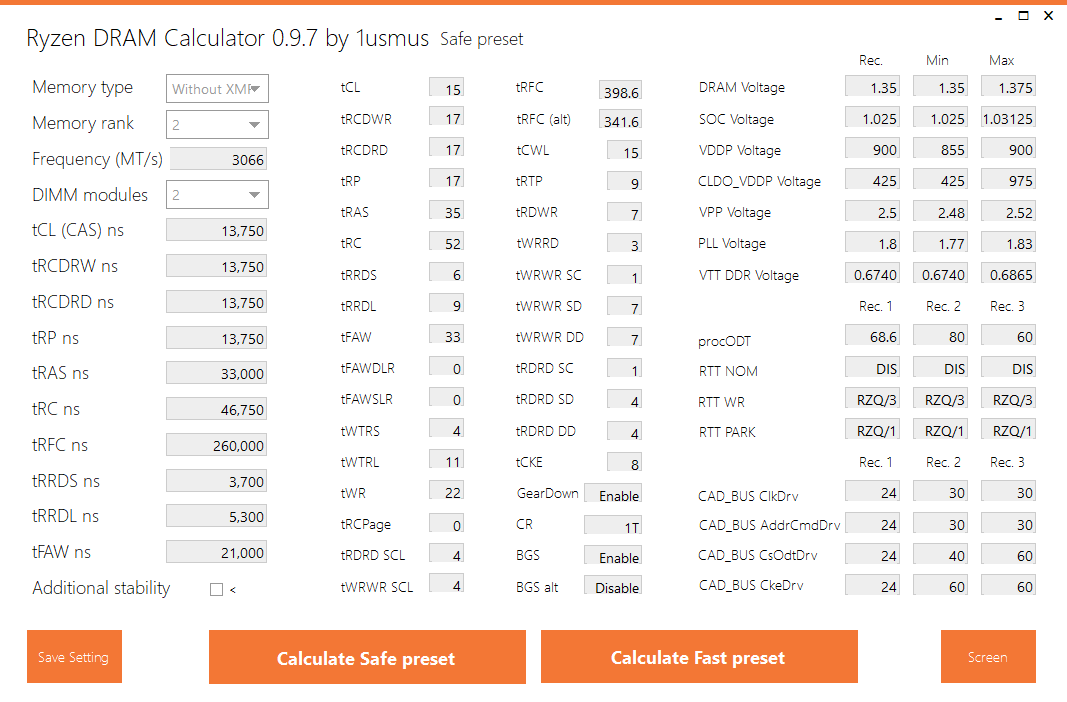The image size is (1067, 702).
Task: Expand the Memory rank dropdown
Action: (x=218, y=124)
